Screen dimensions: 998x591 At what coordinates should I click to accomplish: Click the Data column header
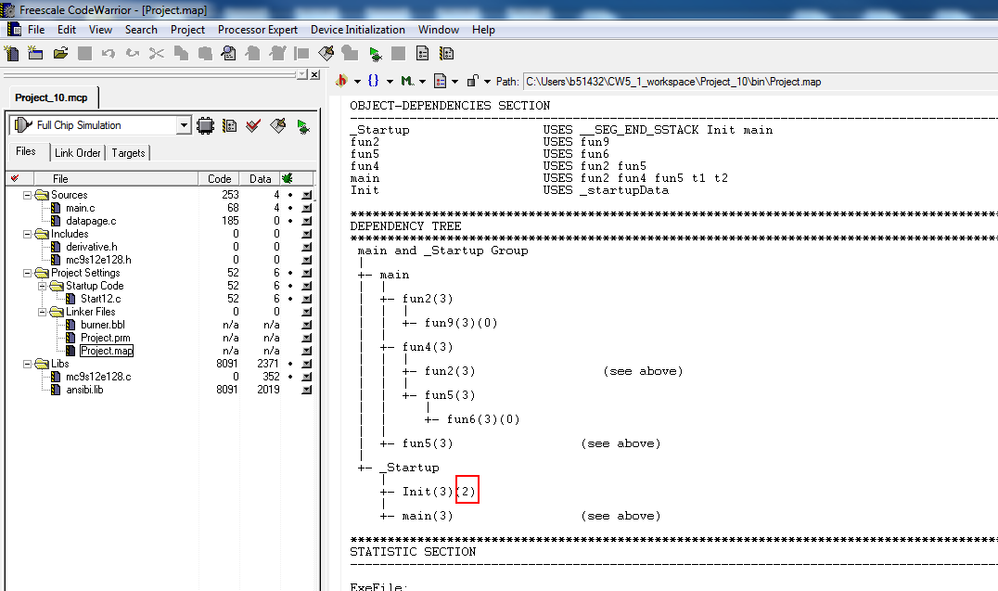tap(260, 179)
